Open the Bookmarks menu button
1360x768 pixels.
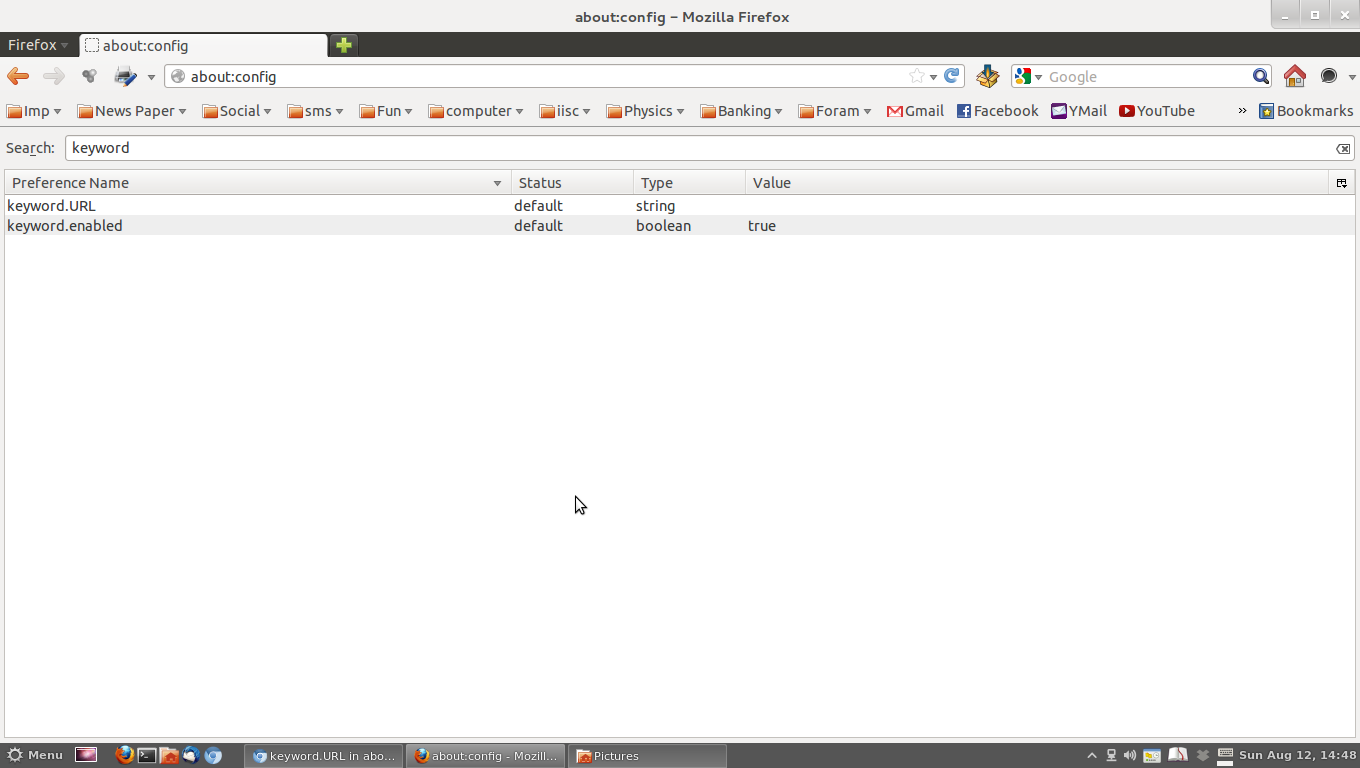coord(1306,111)
